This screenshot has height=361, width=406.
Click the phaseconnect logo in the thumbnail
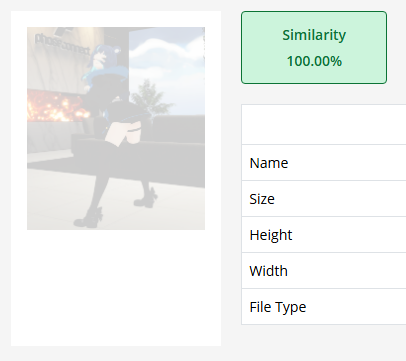pyautogui.click(x=62, y=44)
